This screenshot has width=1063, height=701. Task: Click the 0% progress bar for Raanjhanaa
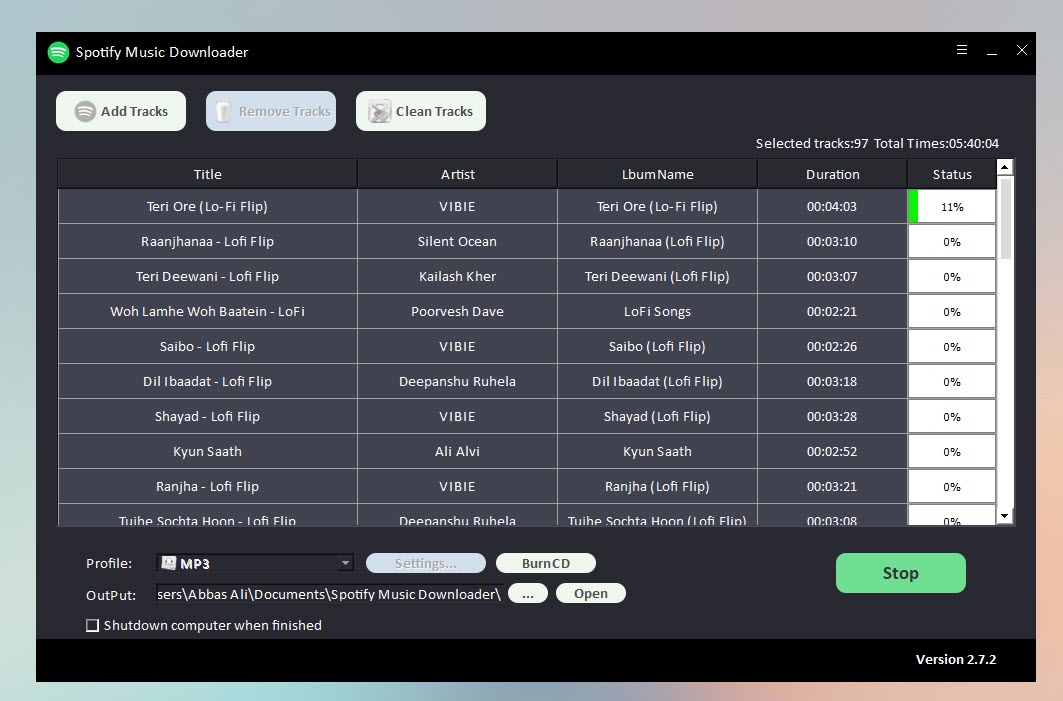952,241
